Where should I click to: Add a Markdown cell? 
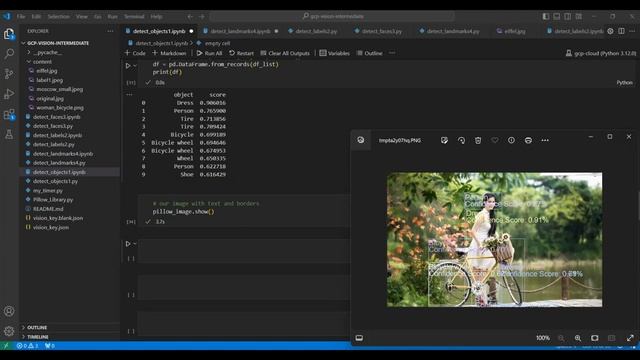(x=169, y=53)
